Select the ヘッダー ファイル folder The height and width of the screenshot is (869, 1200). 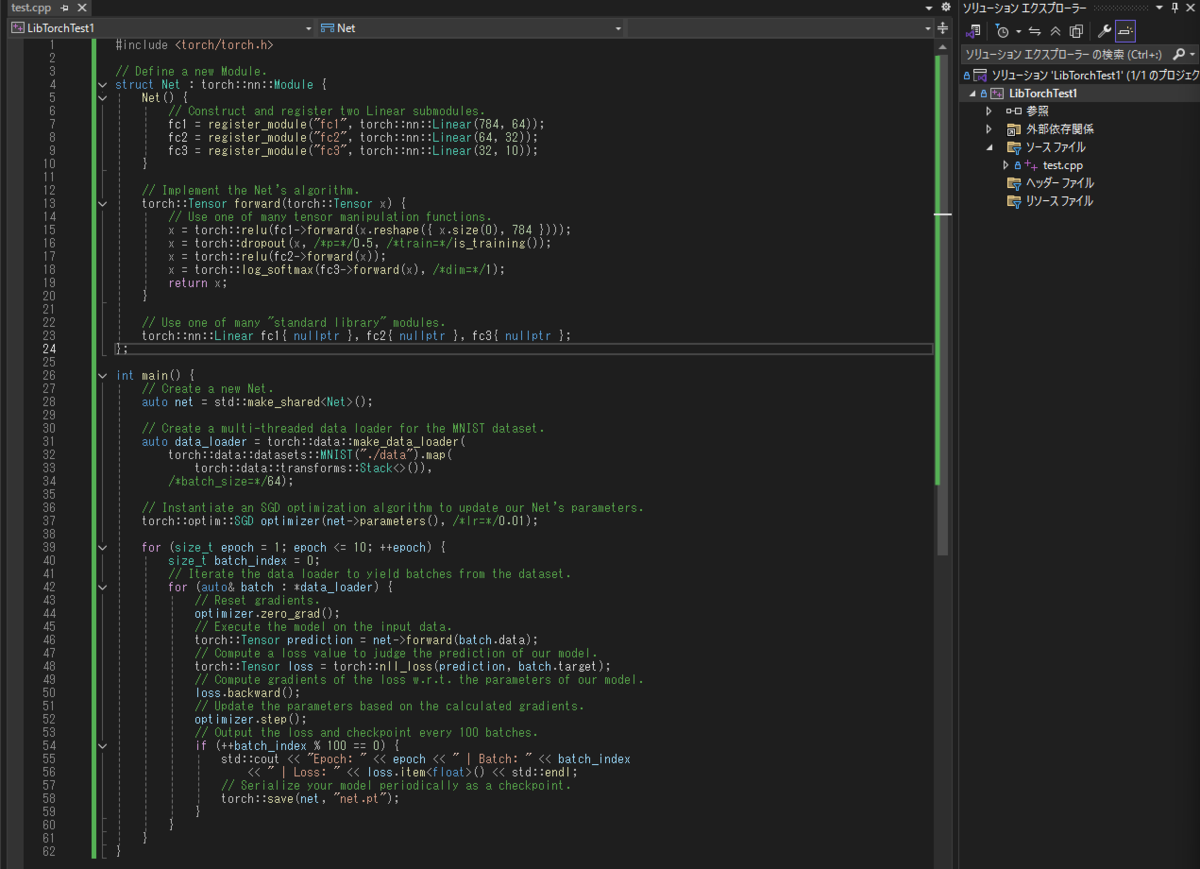(x=1059, y=183)
